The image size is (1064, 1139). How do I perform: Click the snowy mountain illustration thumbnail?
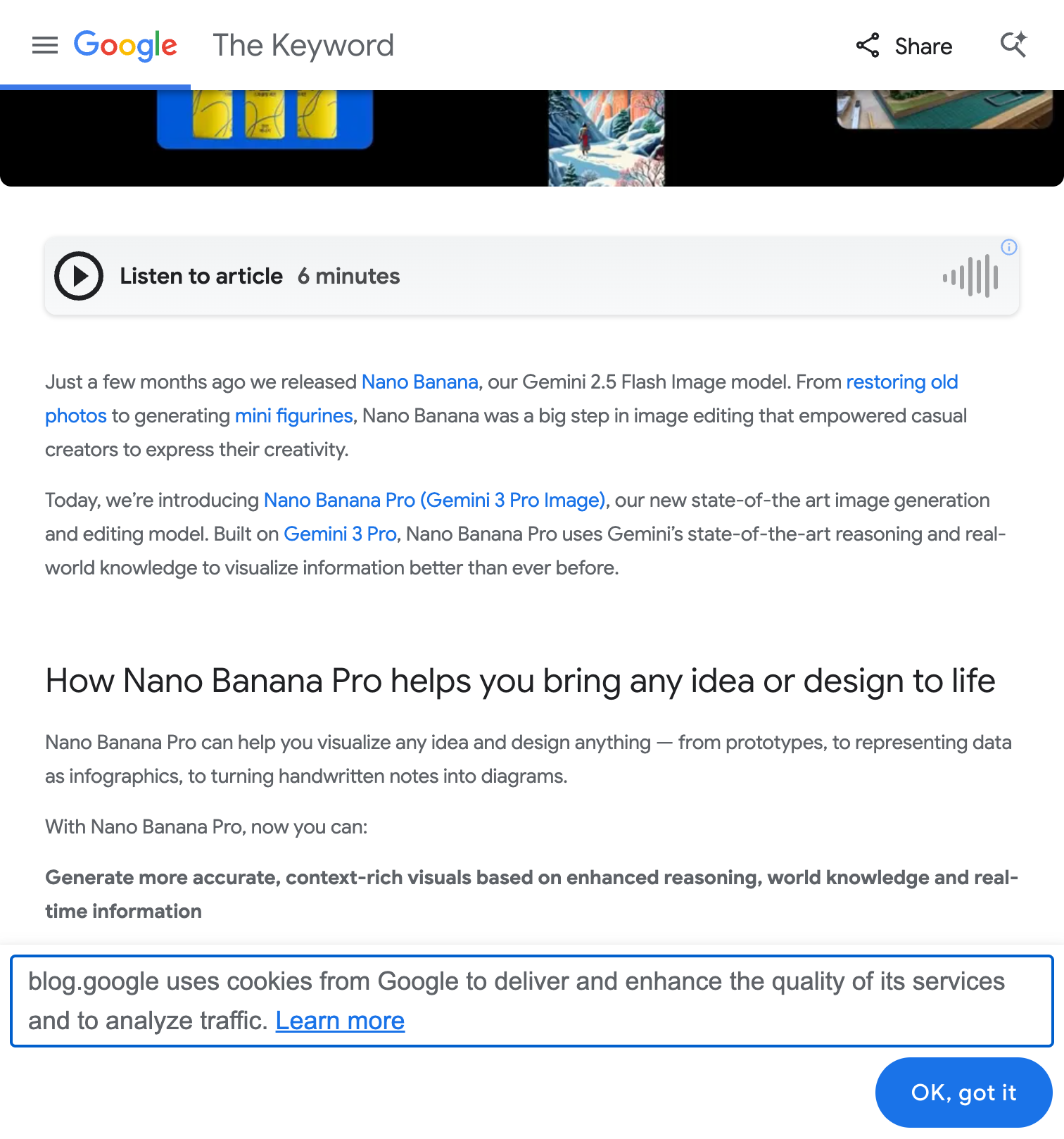(x=606, y=138)
